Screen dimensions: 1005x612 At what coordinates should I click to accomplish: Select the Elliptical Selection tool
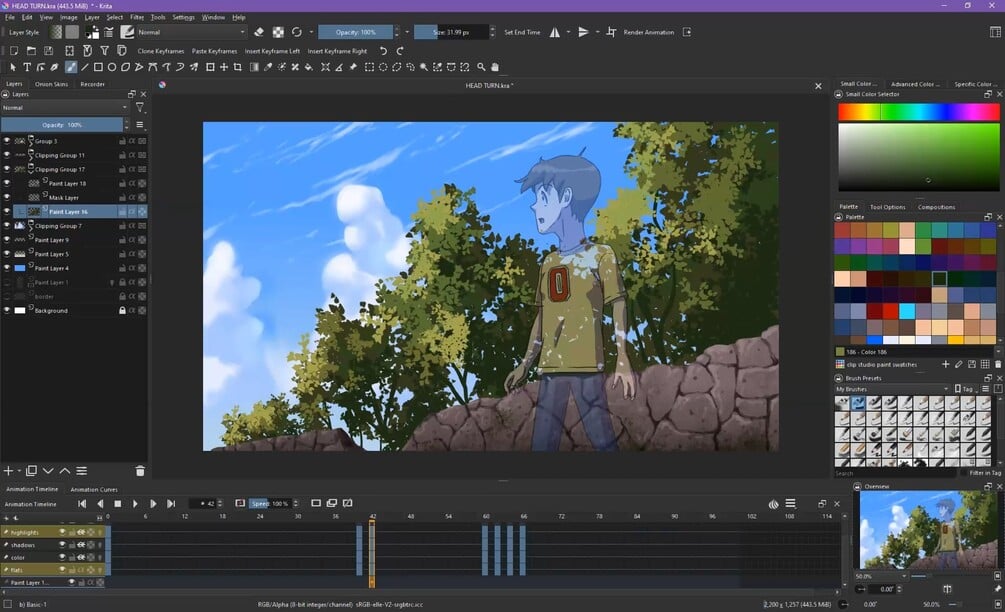[383, 67]
